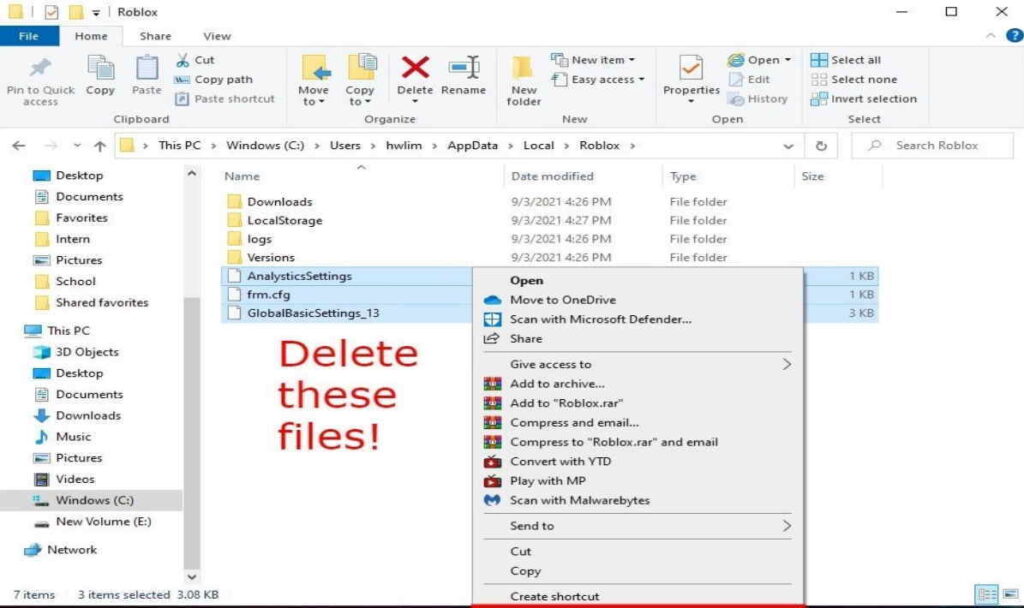Switch to the View tab
The height and width of the screenshot is (608, 1024).
(x=217, y=36)
